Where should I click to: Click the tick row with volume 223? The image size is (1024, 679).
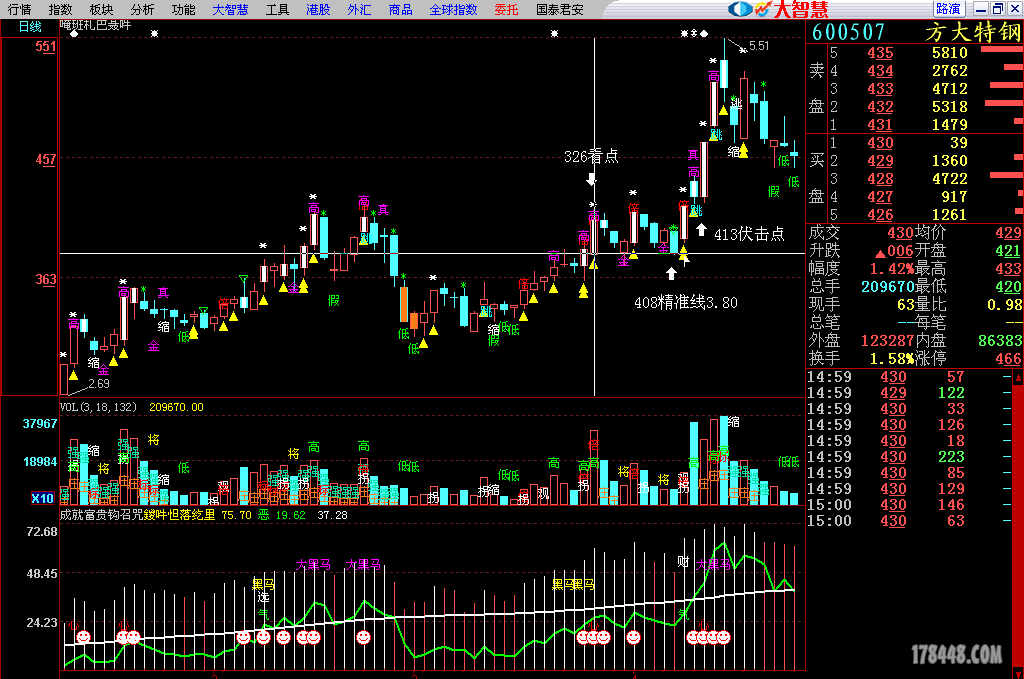pos(910,457)
